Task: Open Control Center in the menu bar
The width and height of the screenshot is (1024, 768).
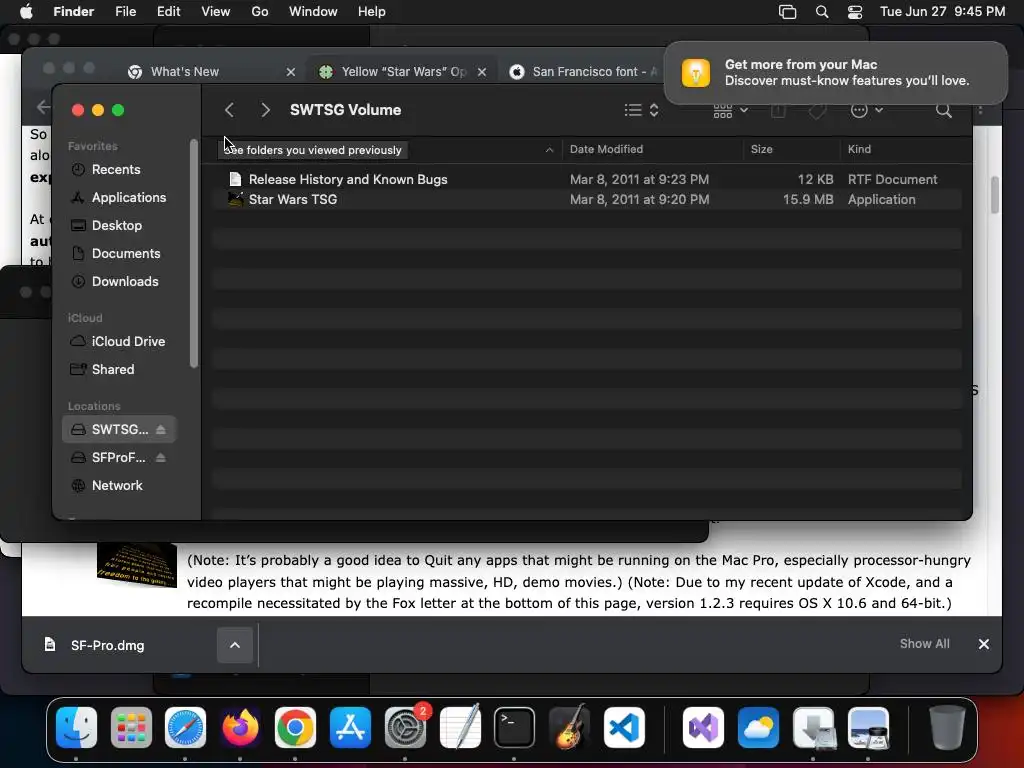Action: click(x=855, y=12)
